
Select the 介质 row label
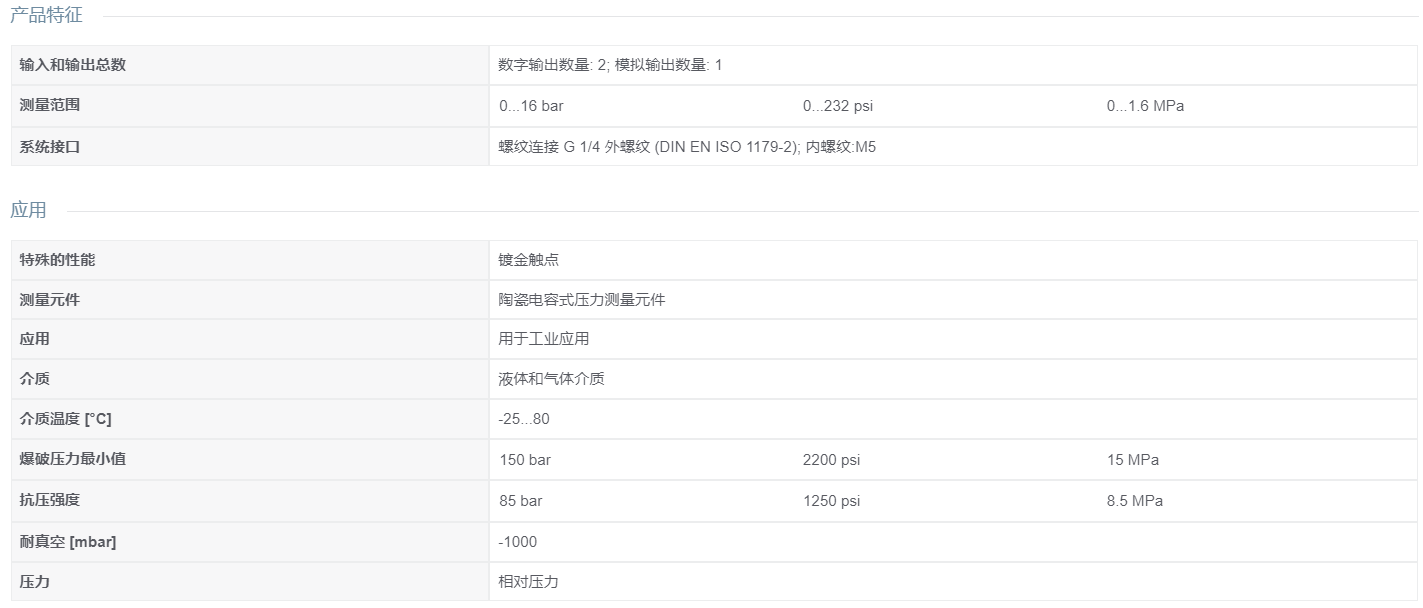point(34,379)
